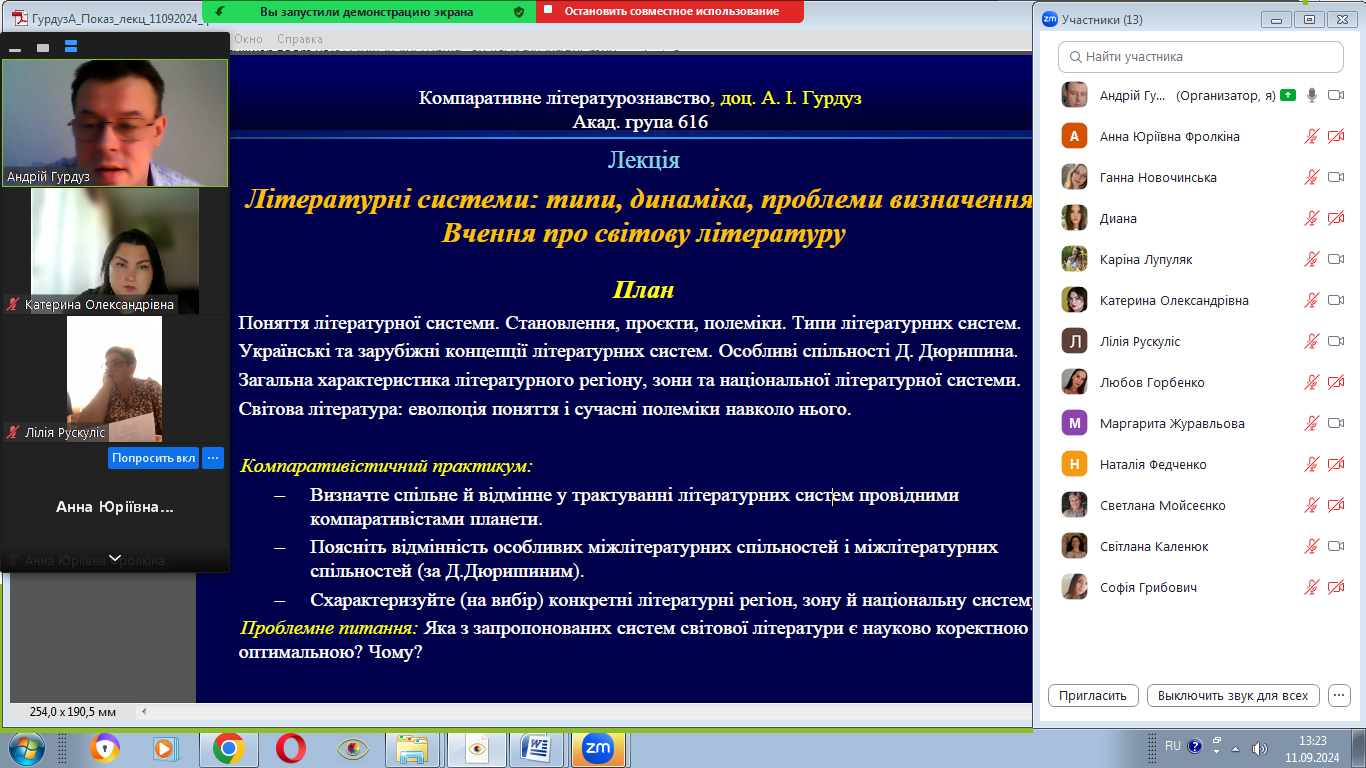The height and width of the screenshot is (768, 1366).
Task: Click camera icon for Каріна Лупуляк
Action: click(1335, 259)
